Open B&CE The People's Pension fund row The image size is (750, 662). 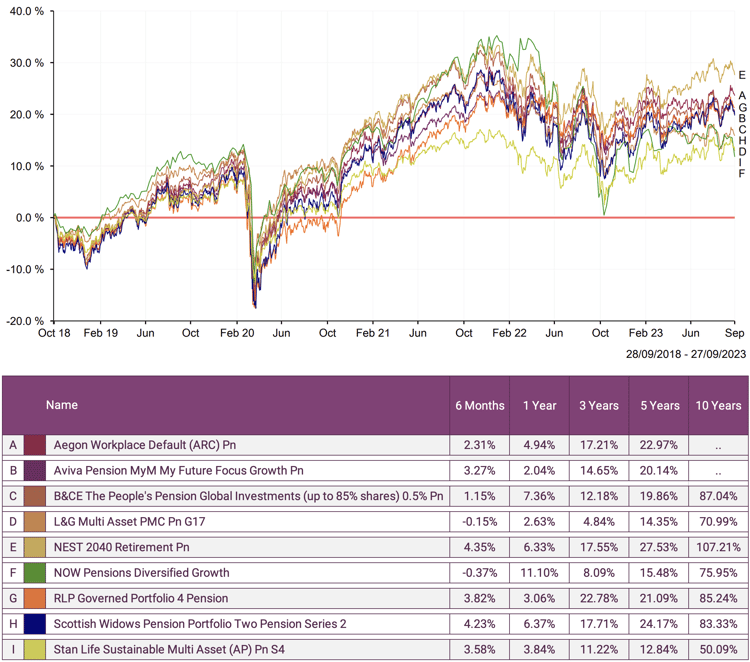tap(248, 496)
